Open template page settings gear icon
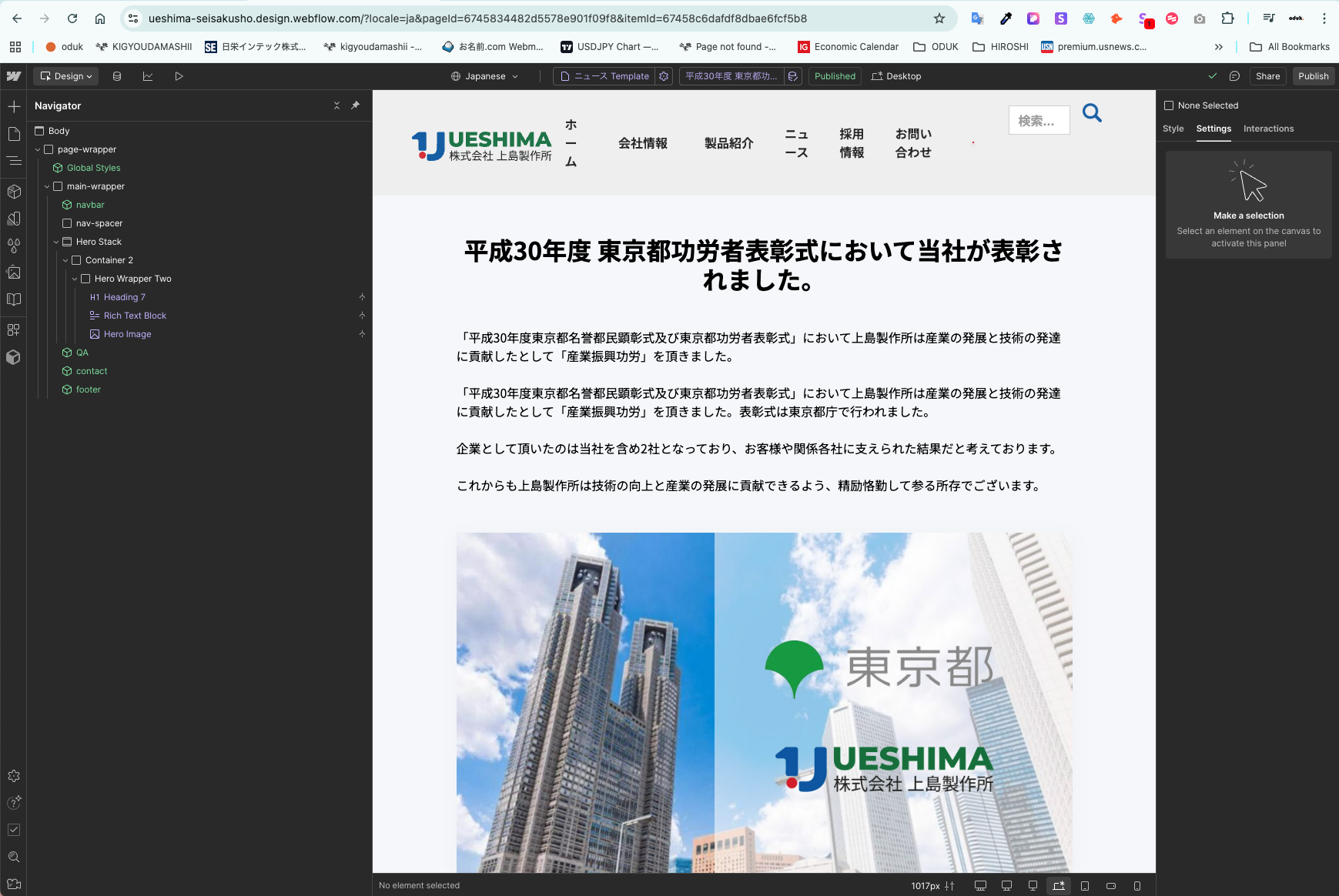The height and width of the screenshot is (896, 1339). tap(664, 76)
